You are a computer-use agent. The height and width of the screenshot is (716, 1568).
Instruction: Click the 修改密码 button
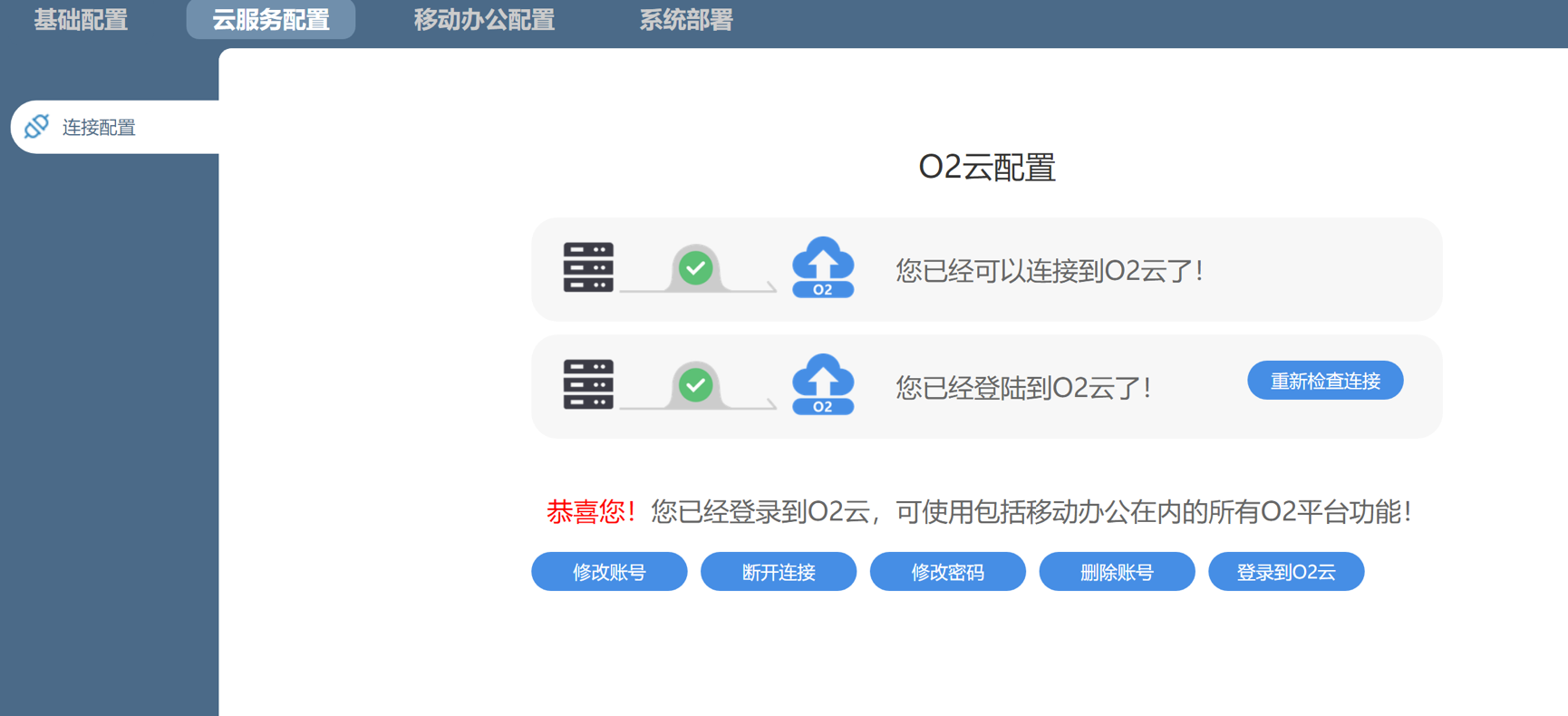947,572
